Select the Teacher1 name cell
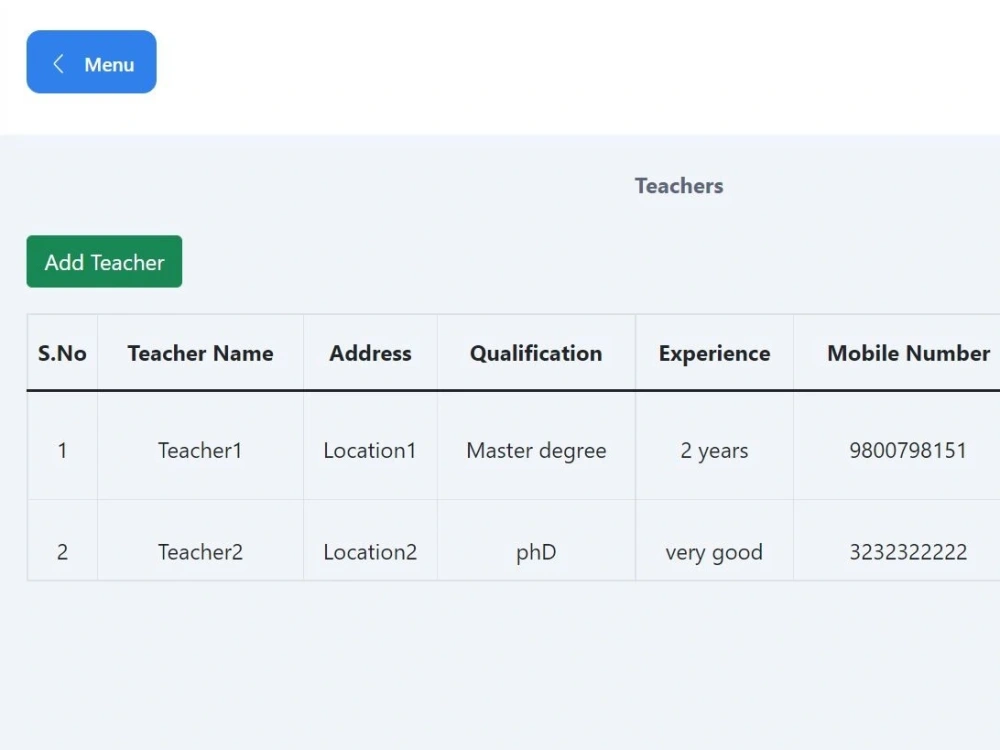Screen dimensions: 1000x750 (199, 451)
